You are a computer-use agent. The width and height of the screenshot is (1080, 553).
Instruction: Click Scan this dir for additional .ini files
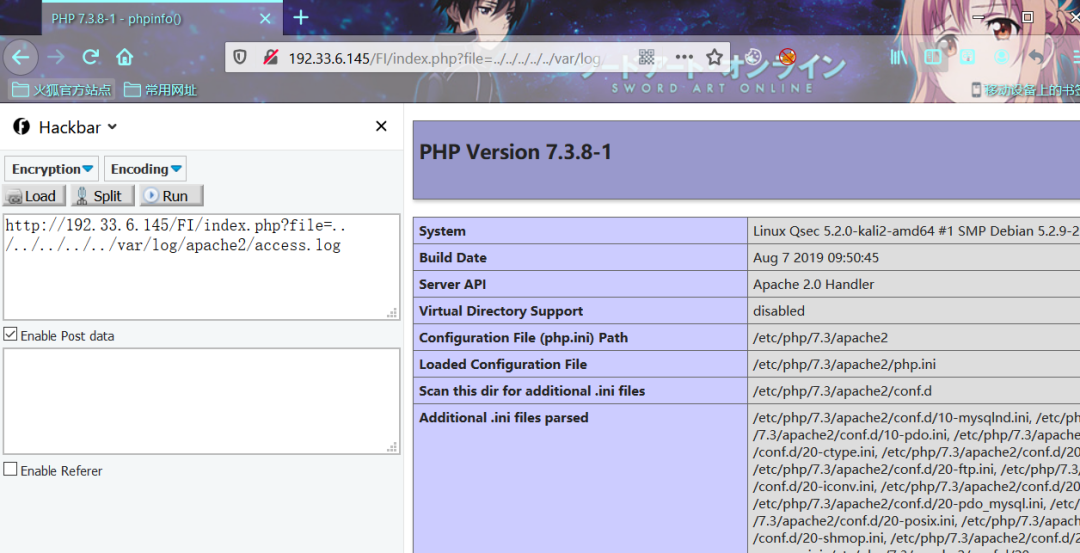tap(532, 391)
